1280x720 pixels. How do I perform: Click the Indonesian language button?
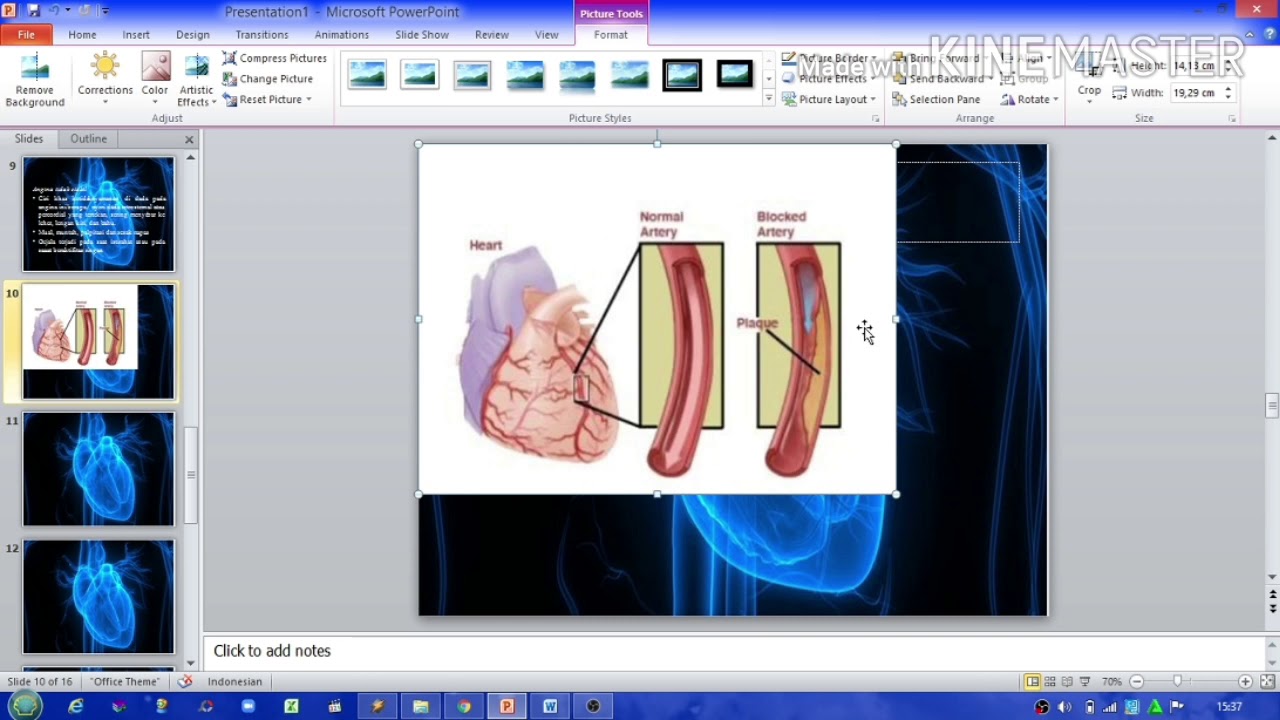point(235,682)
